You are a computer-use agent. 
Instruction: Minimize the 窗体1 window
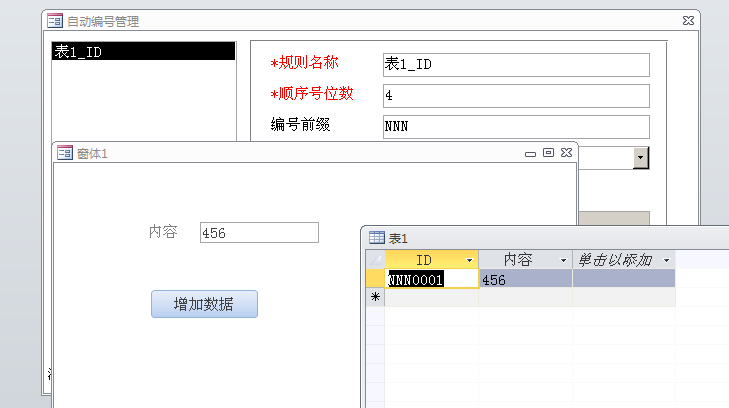coord(530,154)
